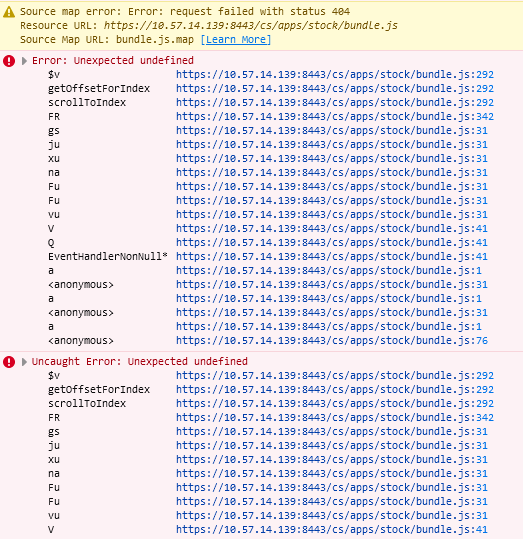The height and width of the screenshot is (539, 523).
Task: Click the red icon beside 'Uncaught Error' message
Action: 9,362
